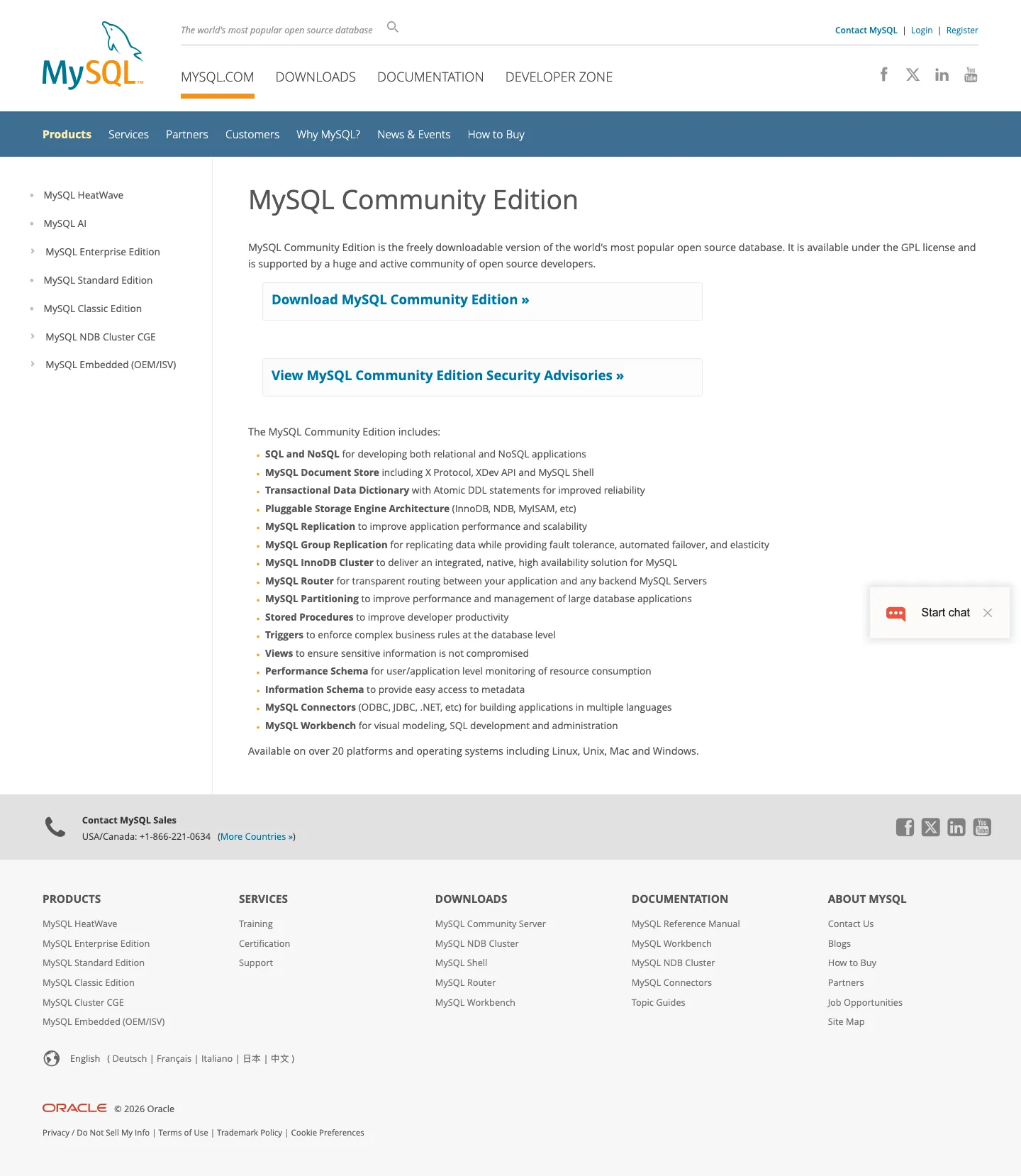
Task: Click the YouTube icon in the contact bar
Action: pyautogui.click(x=982, y=827)
